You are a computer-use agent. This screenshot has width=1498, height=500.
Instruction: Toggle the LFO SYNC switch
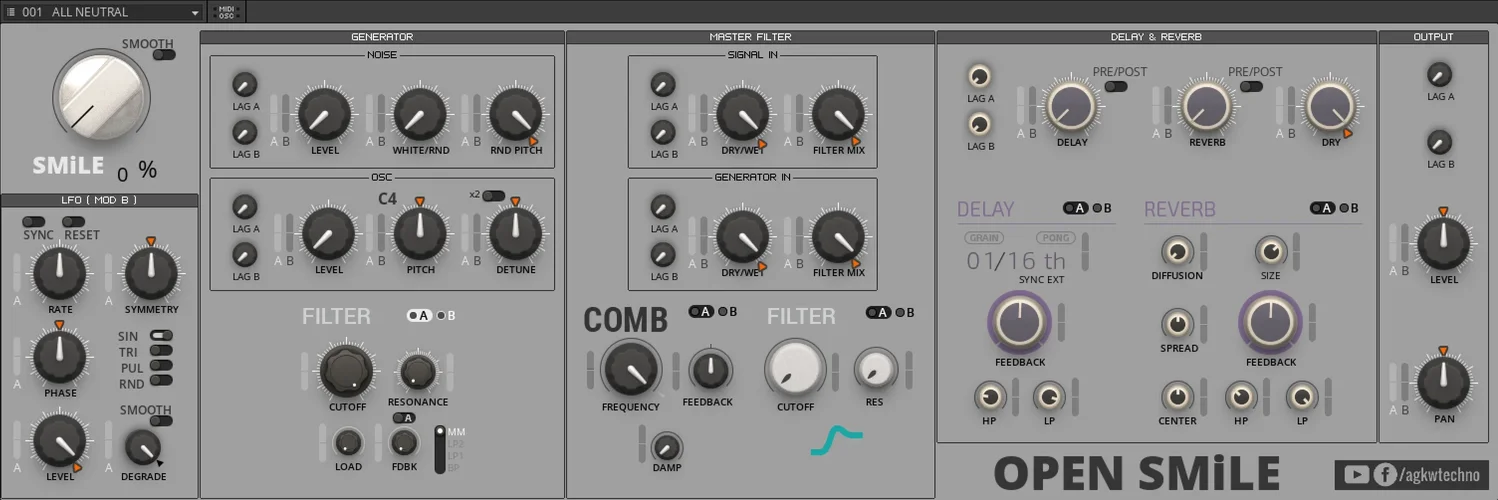point(33,221)
